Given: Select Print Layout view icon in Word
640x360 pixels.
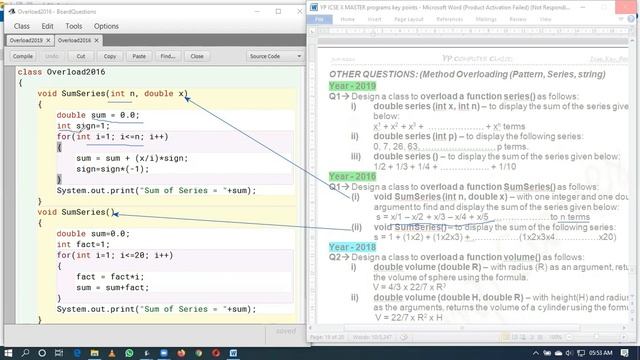Looking at the screenshot, I should (x=506, y=337).
